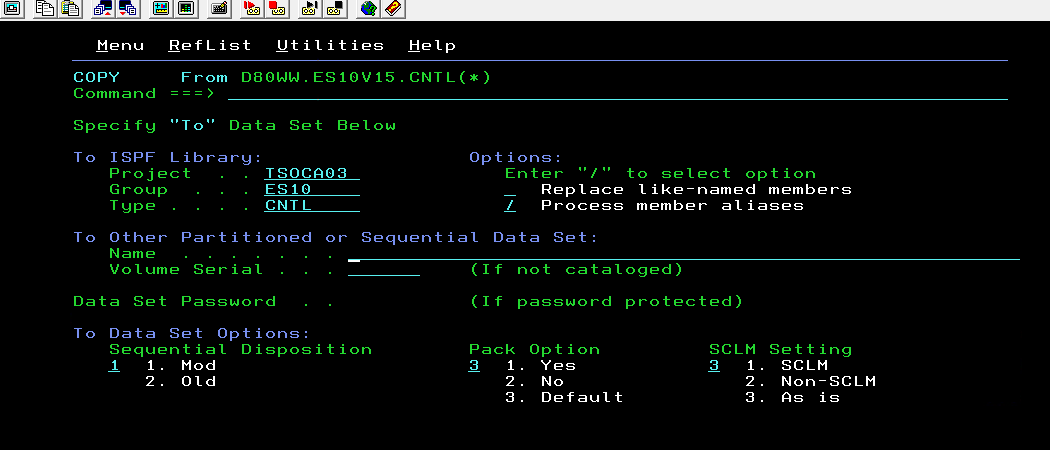Click the Sequential Disposition selection field
Viewport: 1050px width, 450px height.
pyautogui.click(x=115, y=366)
